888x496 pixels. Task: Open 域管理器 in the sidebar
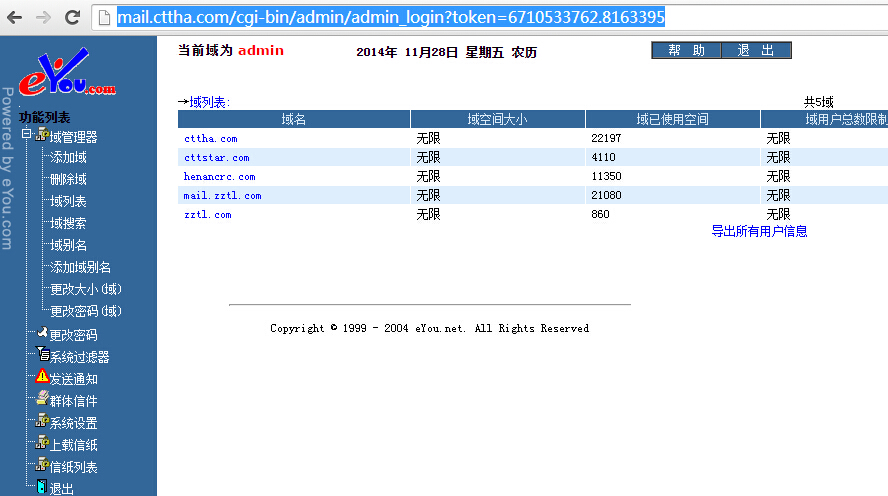(x=73, y=137)
